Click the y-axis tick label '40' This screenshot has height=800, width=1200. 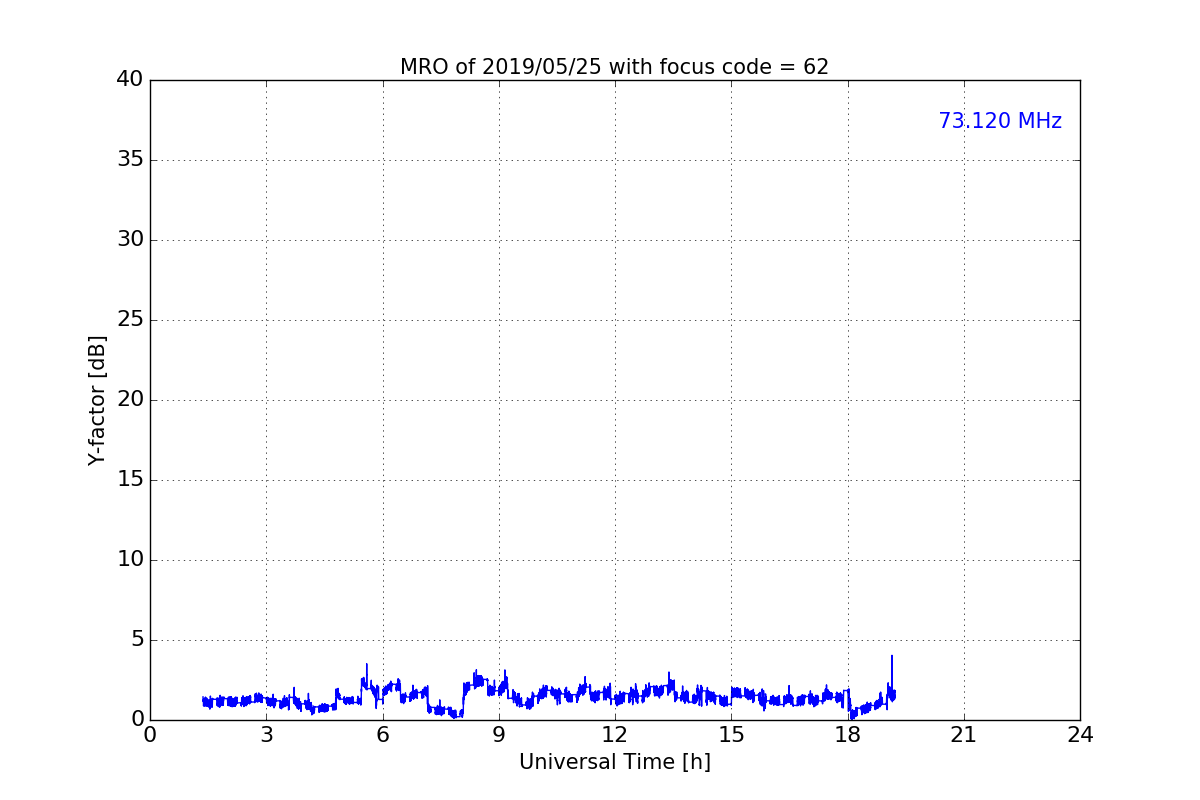coord(130,80)
